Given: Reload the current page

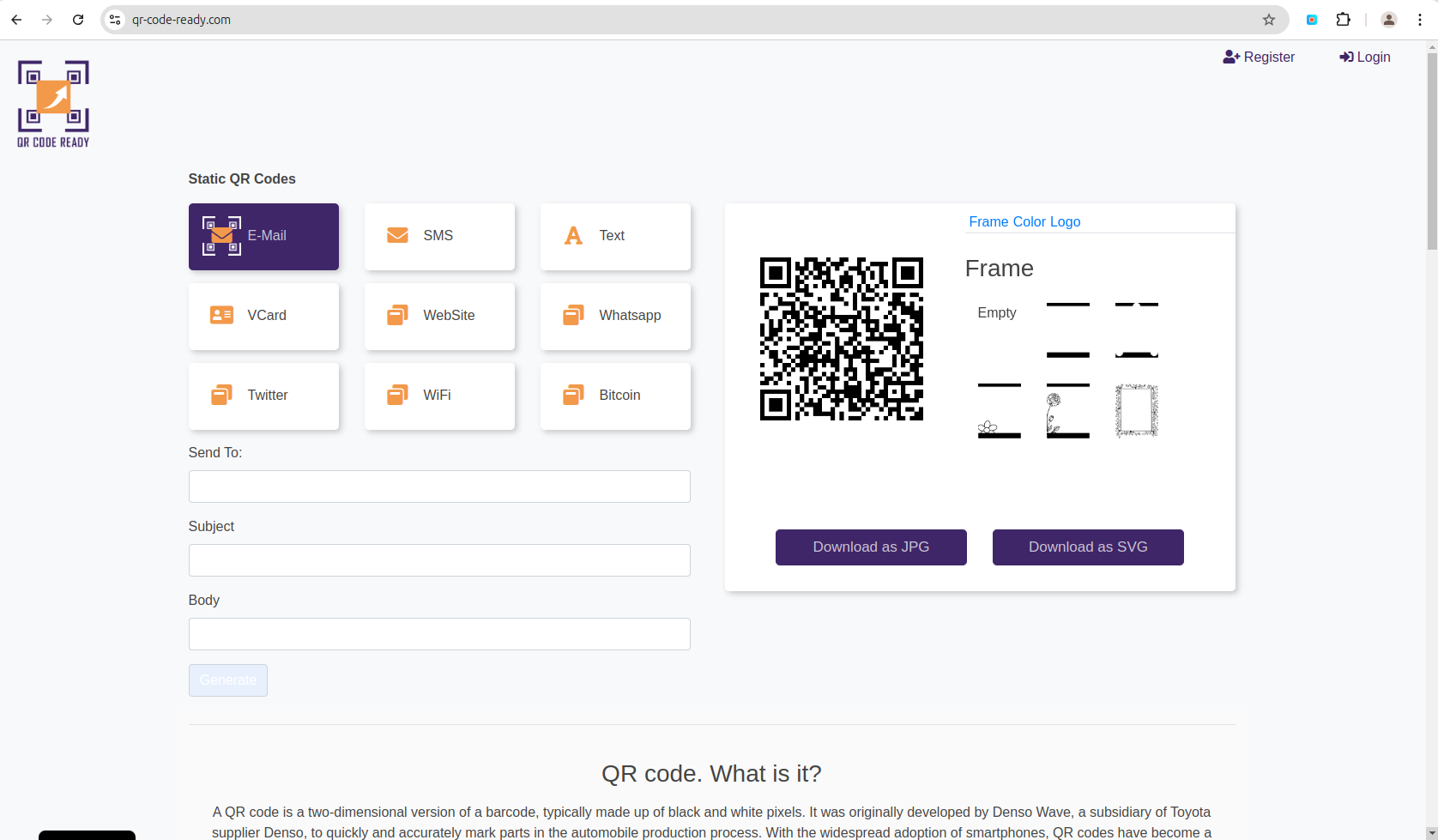Looking at the screenshot, I should coord(78,20).
